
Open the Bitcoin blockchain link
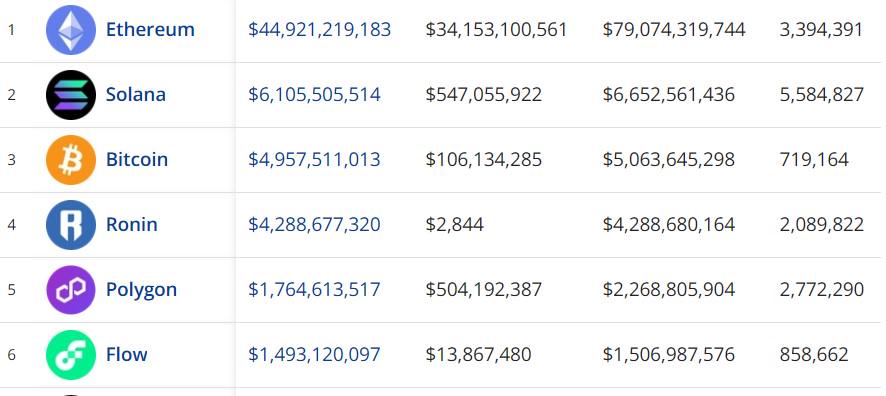click(x=137, y=159)
